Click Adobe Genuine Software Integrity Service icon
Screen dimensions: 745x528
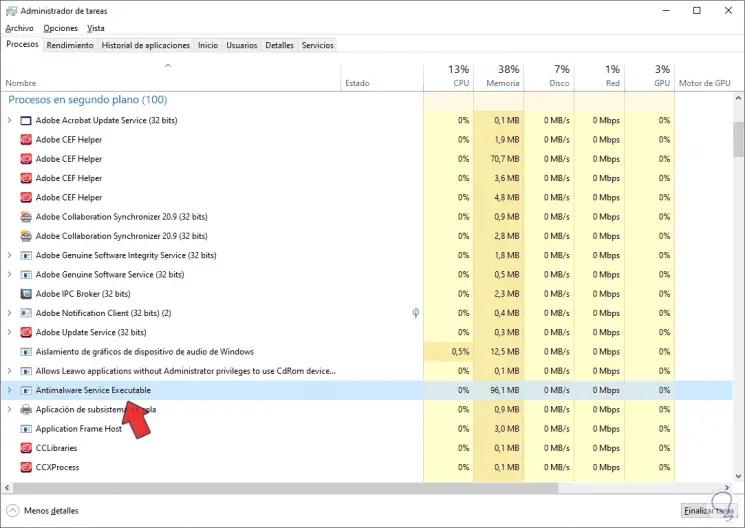26,256
